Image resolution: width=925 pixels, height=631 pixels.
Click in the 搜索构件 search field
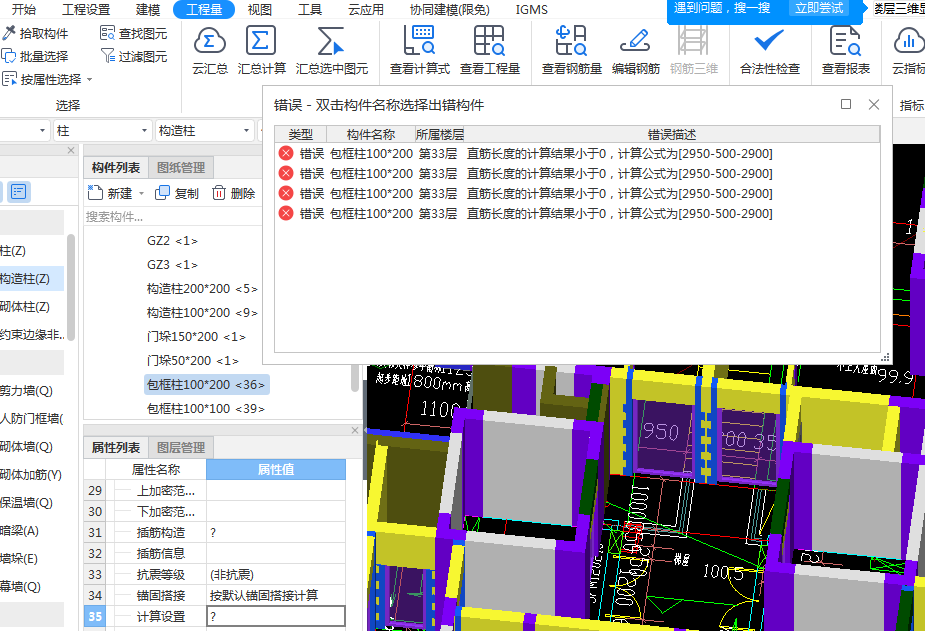coord(172,216)
